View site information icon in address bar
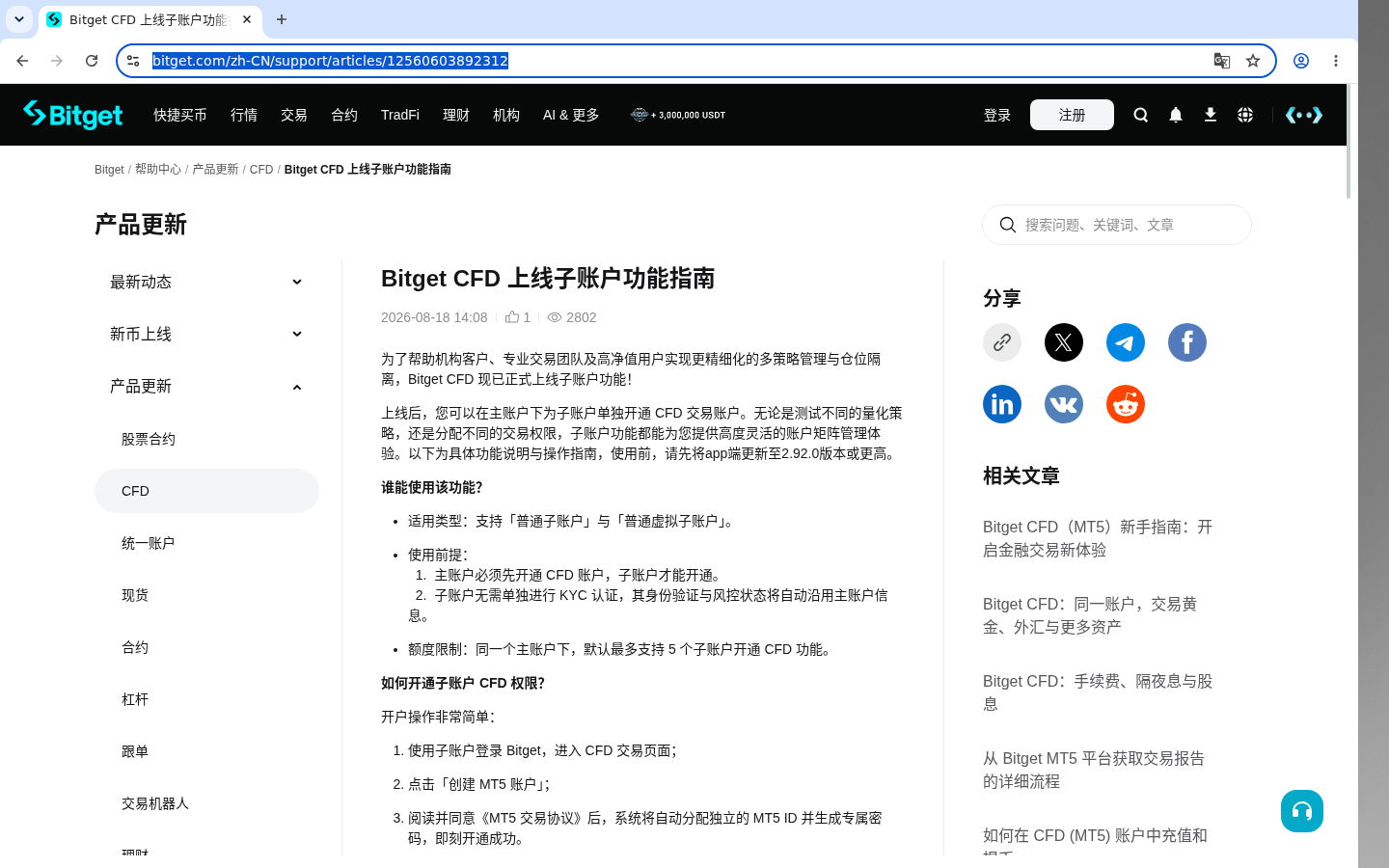The image size is (1389, 868). tap(133, 61)
